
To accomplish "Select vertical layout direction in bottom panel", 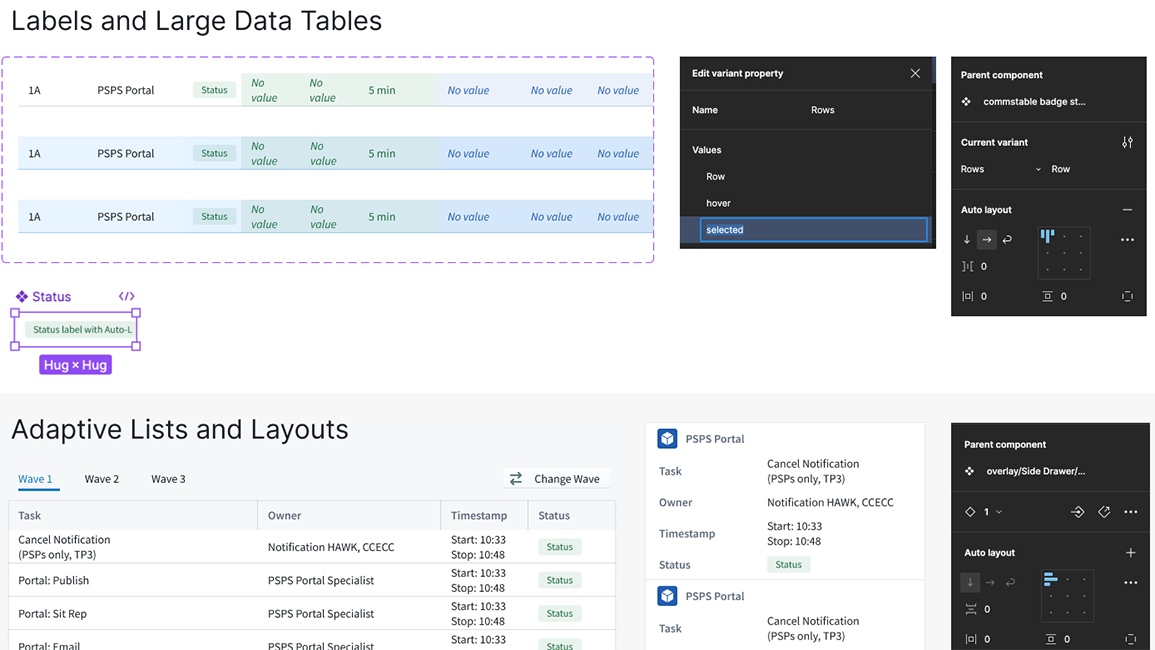I will pyautogui.click(x=969, y=581).
